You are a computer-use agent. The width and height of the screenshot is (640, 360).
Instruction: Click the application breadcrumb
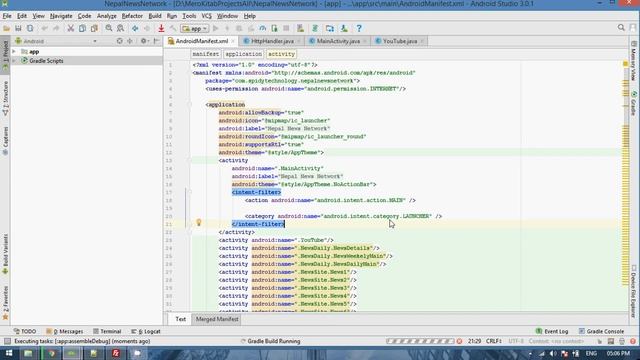[243, 54]
